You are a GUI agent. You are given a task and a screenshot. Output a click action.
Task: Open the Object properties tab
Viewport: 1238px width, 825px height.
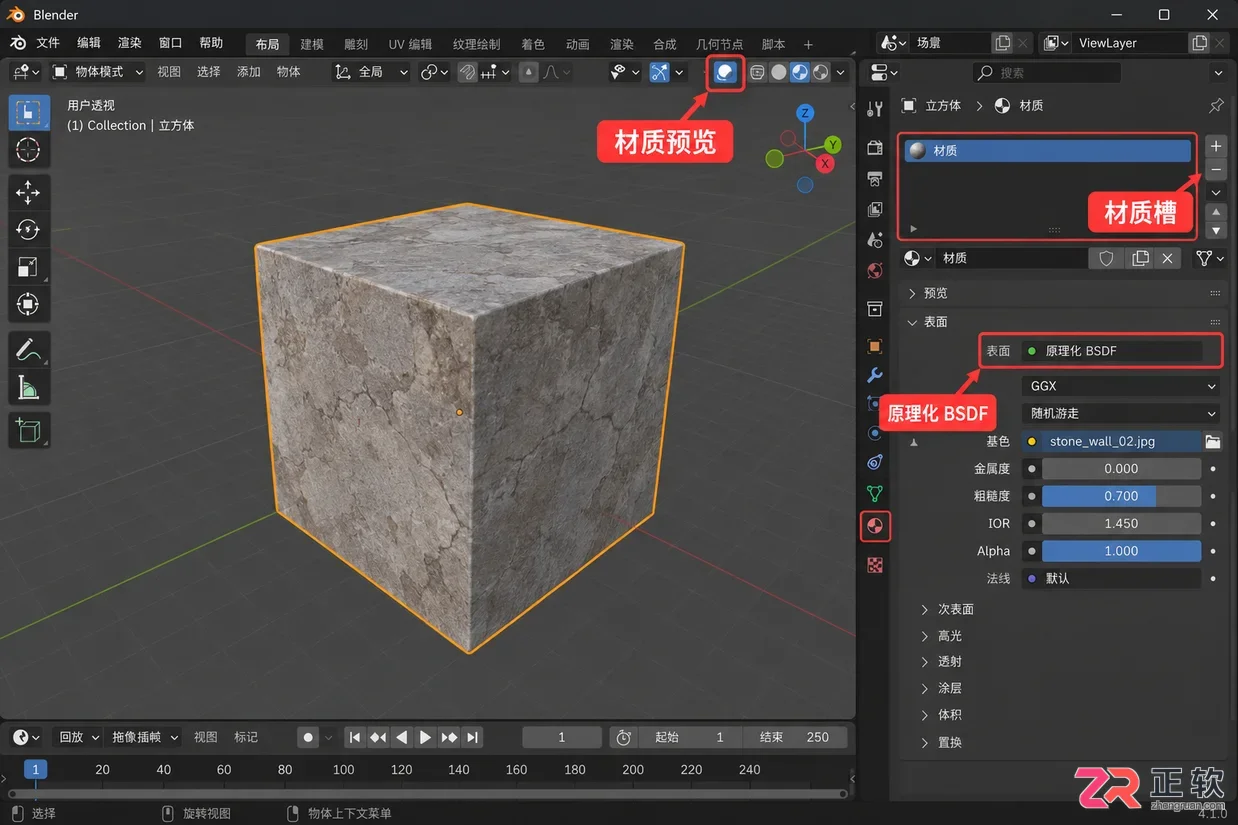pos(875,346)
